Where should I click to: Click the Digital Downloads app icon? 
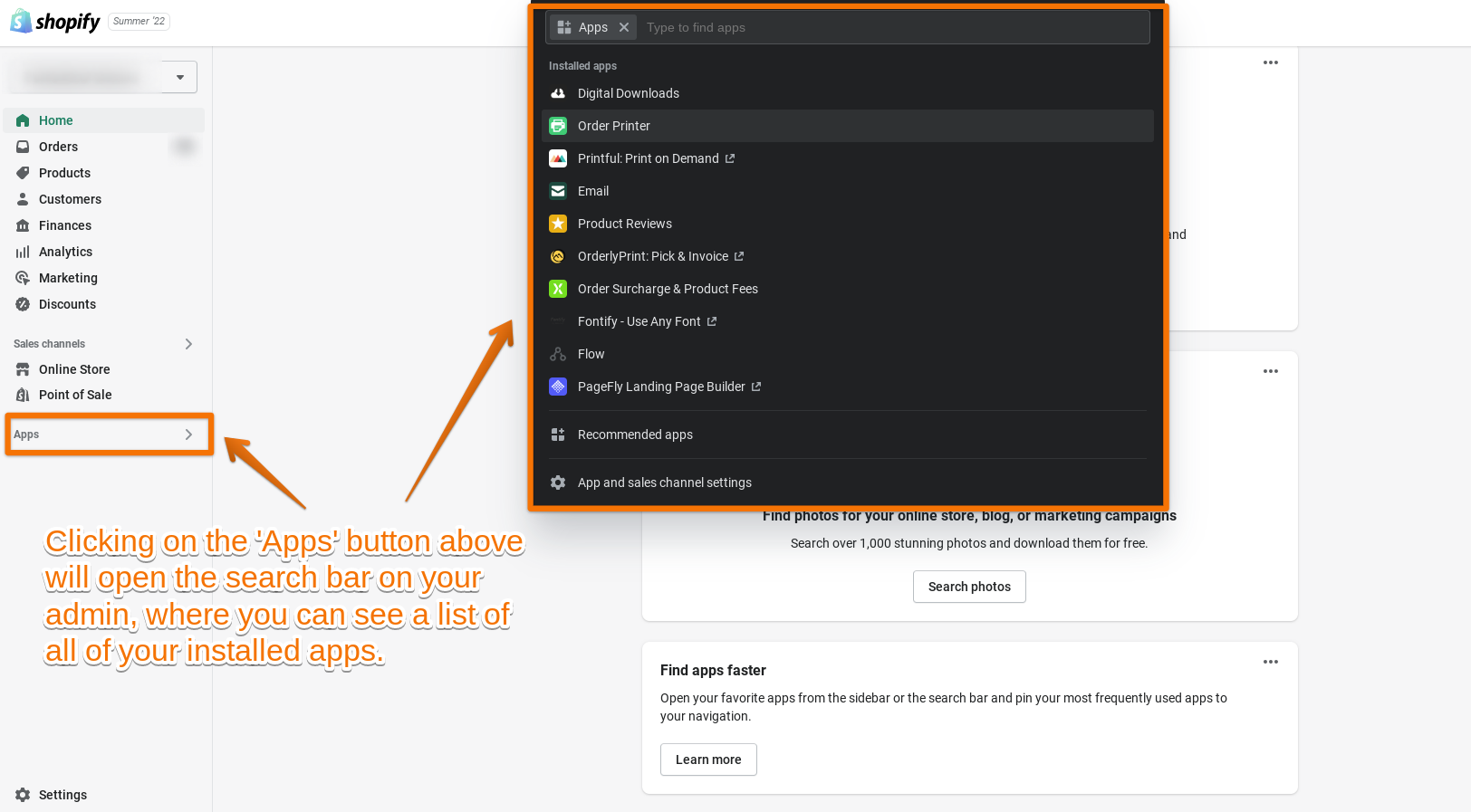click(558, 93)
